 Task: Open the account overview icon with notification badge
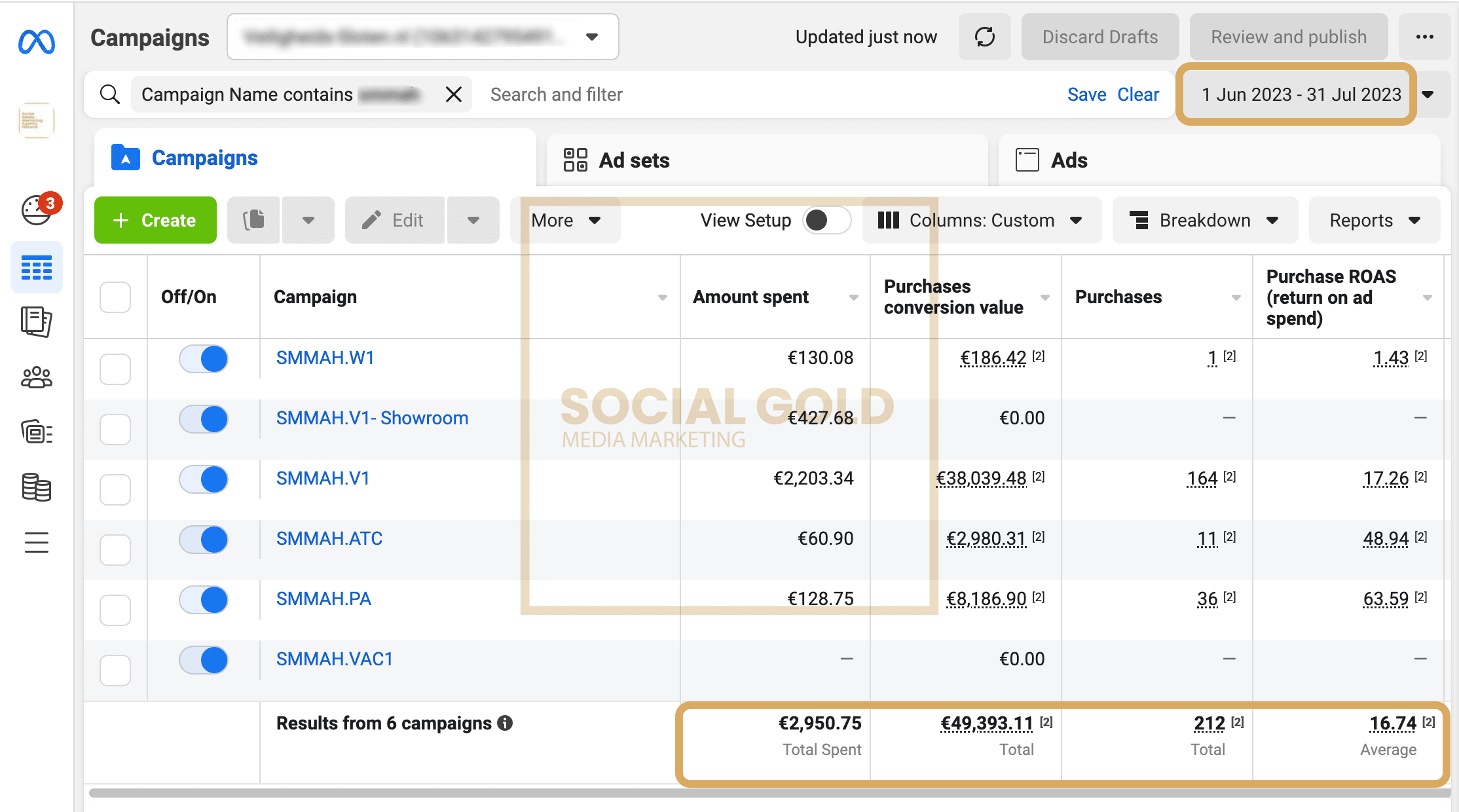coord(38,210)
